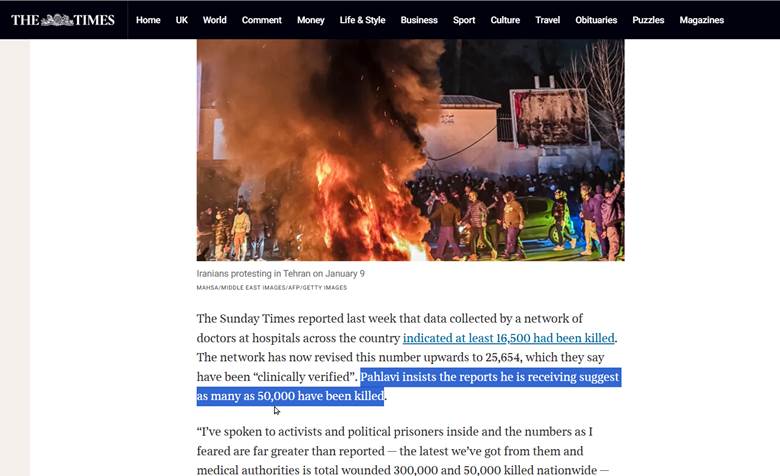Open the Business section

coord(419,20)
